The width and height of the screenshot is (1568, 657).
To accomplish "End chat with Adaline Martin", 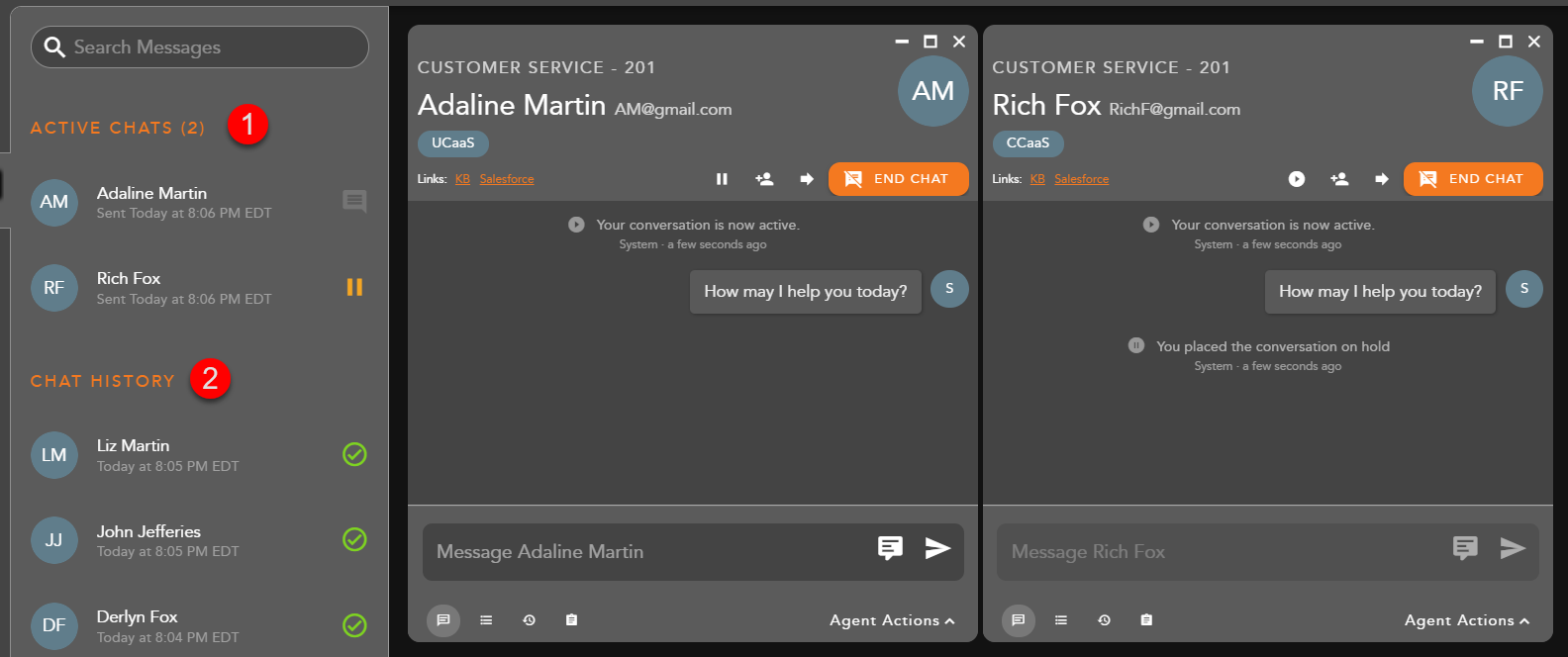I will [x=898, y=179].
